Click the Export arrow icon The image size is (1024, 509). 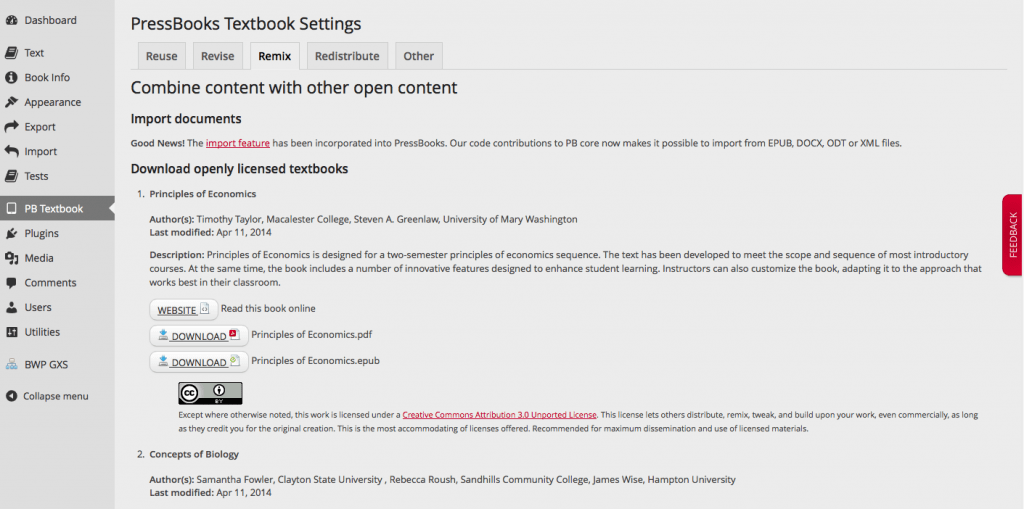[x=12, y=127]
